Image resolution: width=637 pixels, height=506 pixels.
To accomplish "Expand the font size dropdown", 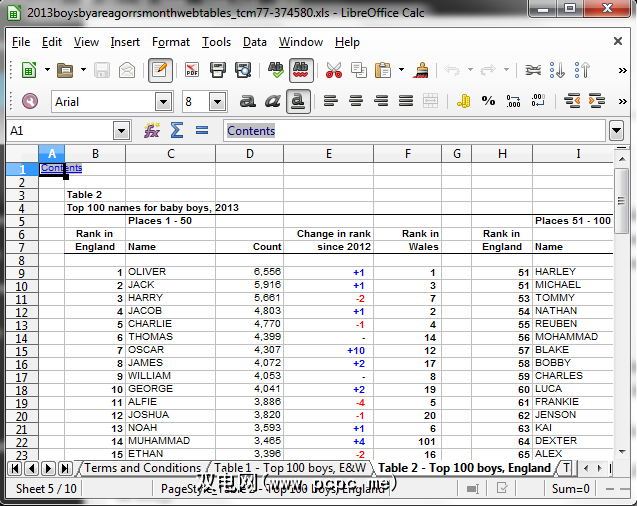I will pyautogui.click(x=217, y=101).
